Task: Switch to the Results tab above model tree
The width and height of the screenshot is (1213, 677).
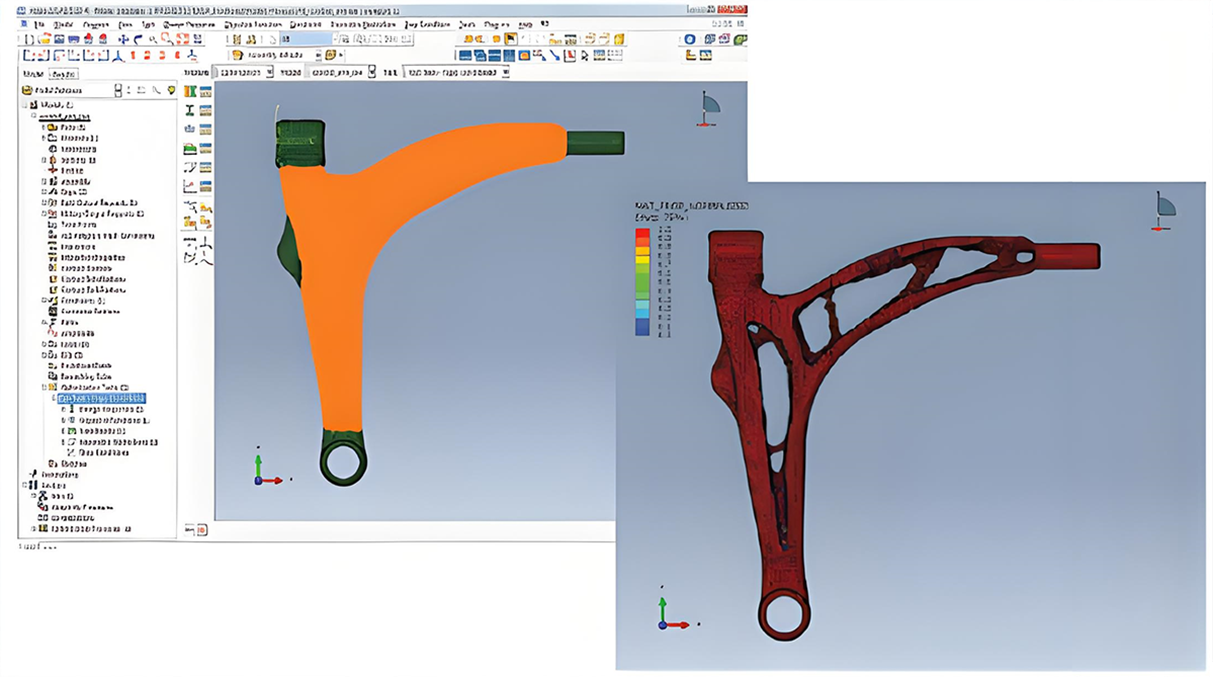Action: tap(64, 74)
